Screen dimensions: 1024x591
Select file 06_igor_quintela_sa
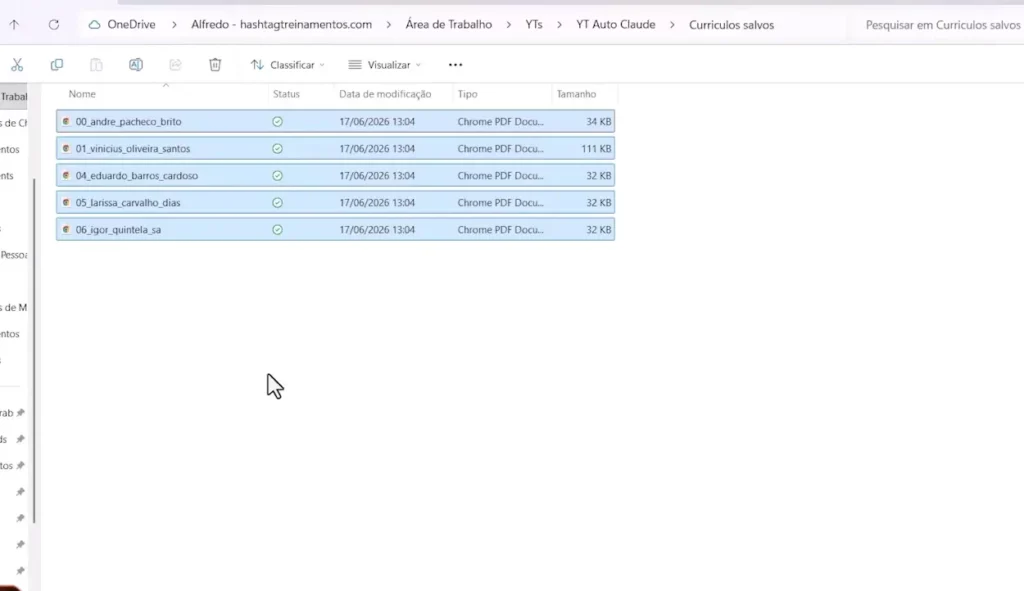tap(335, 230)
